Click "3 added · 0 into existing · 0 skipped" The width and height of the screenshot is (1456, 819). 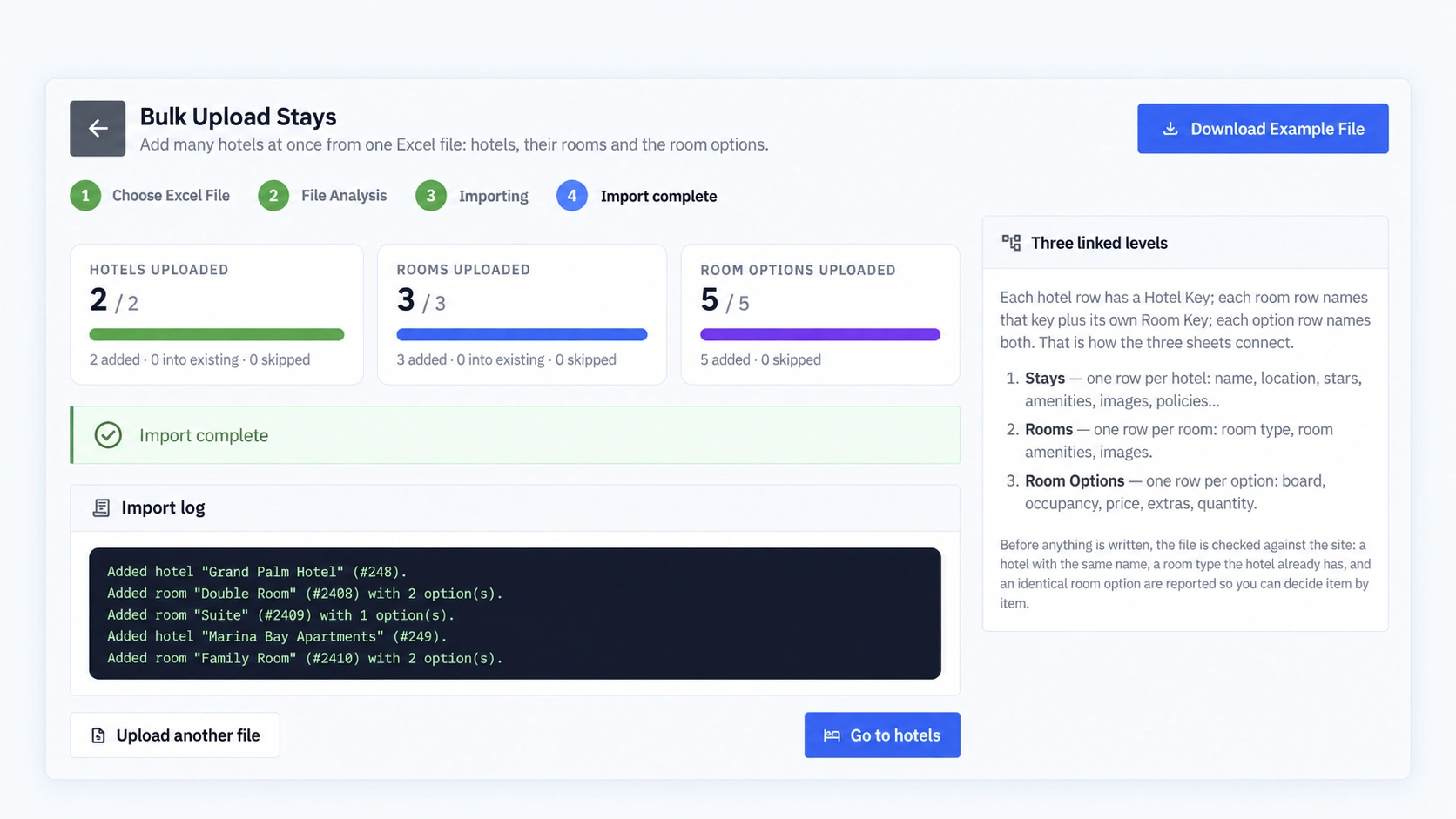(506, 359)
